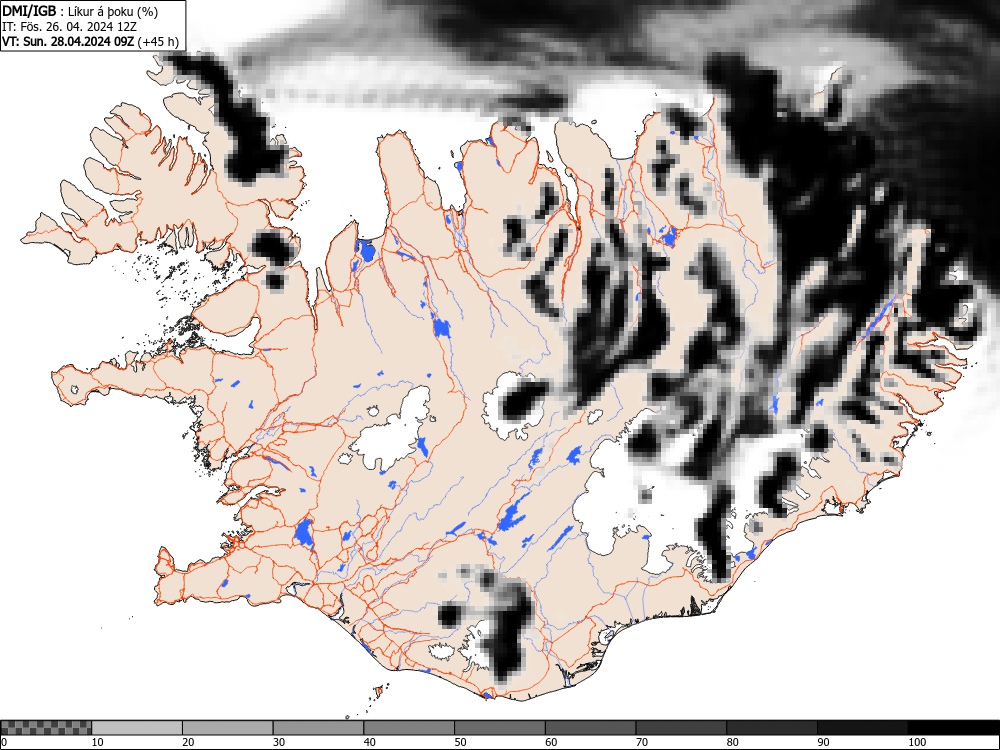Click the '(+45 h)' forecast offset text
Image resolution: width=1000 pixels, height=750 pixels.
click(158, 42)
